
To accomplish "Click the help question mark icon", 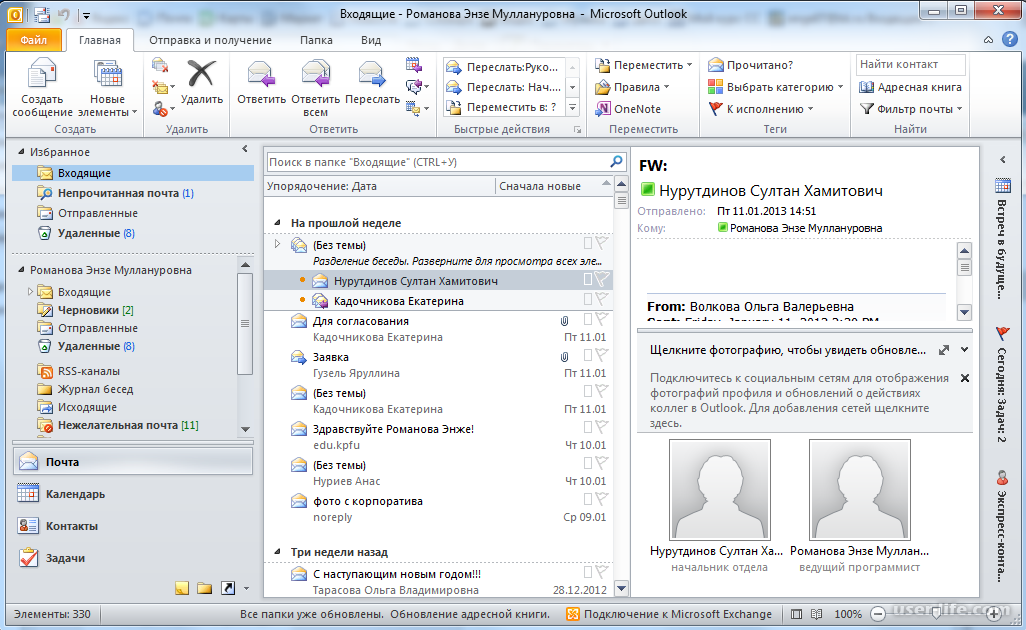I will pos(1010,40).
